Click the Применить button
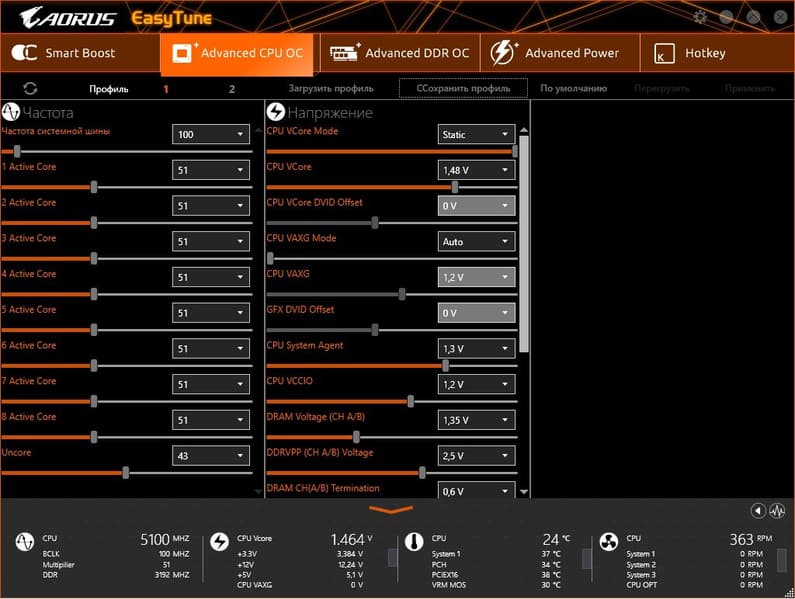This screenshot has width=795, height=599. coord(750,88)
